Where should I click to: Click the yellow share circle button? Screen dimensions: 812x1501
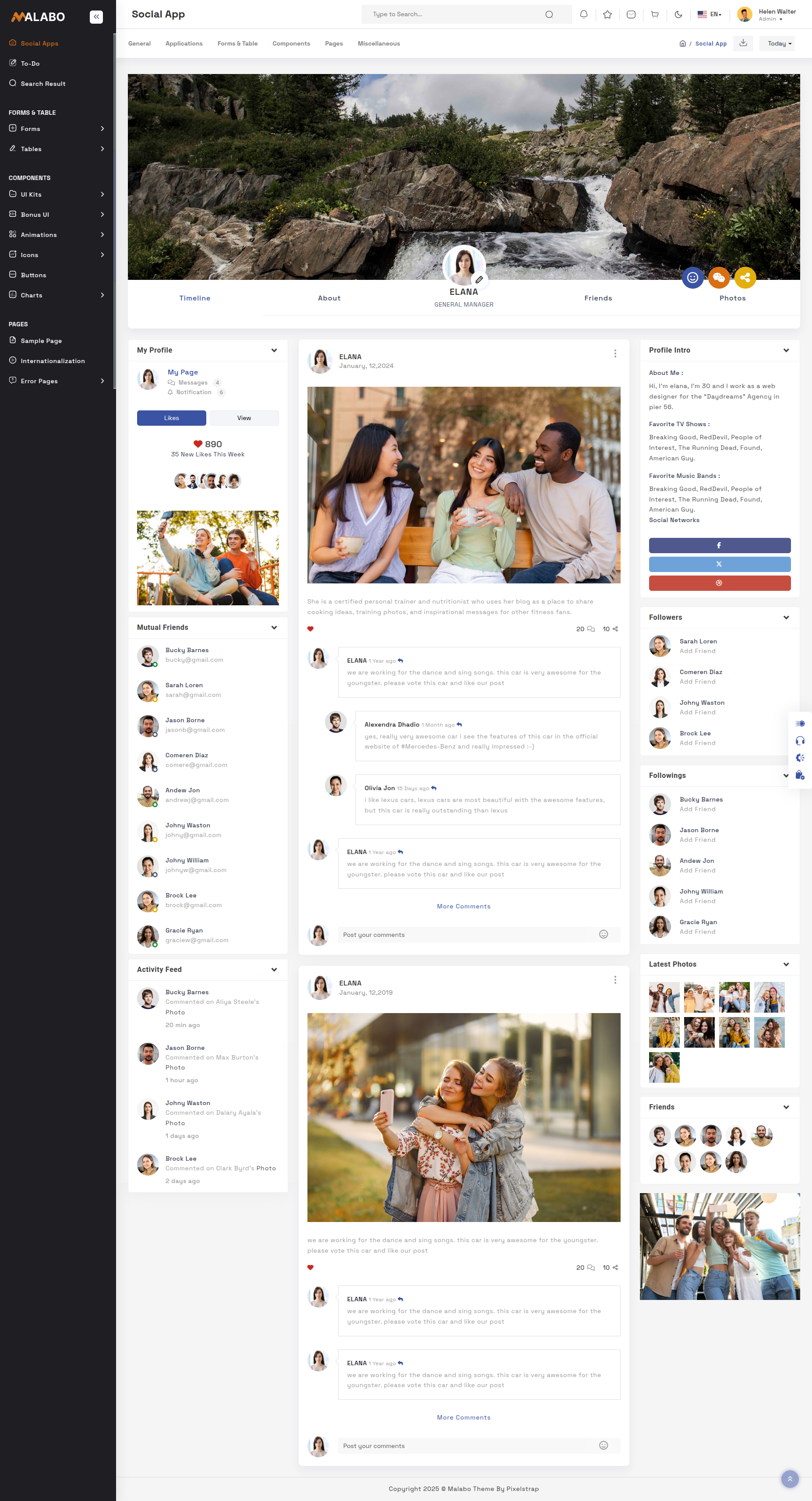pos(745,277)
